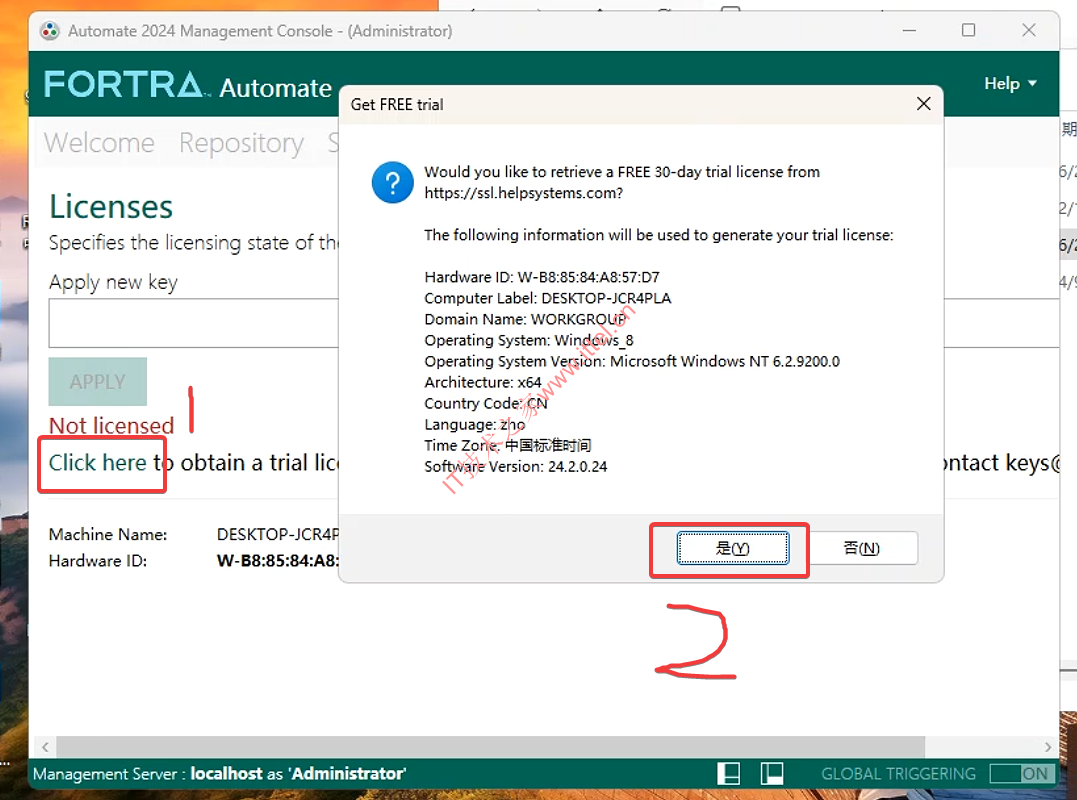The image size is (1077, 800).
Task: Click the APPLY button
Action: 98,381
